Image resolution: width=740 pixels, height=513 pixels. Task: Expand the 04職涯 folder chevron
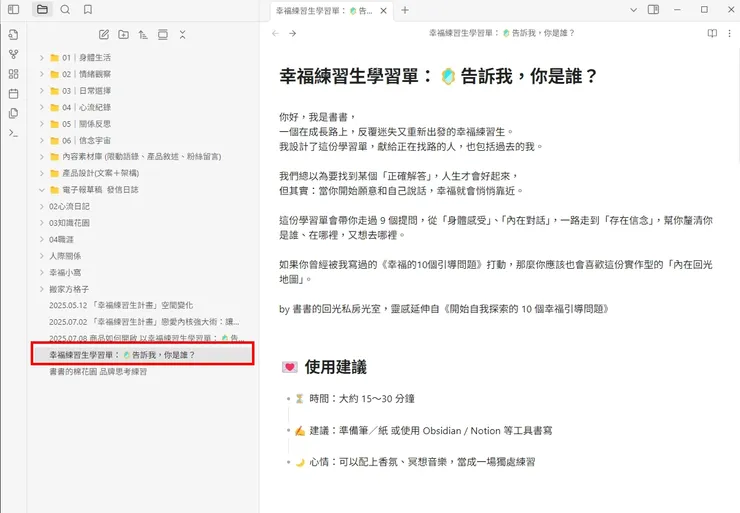click(42, 239)
